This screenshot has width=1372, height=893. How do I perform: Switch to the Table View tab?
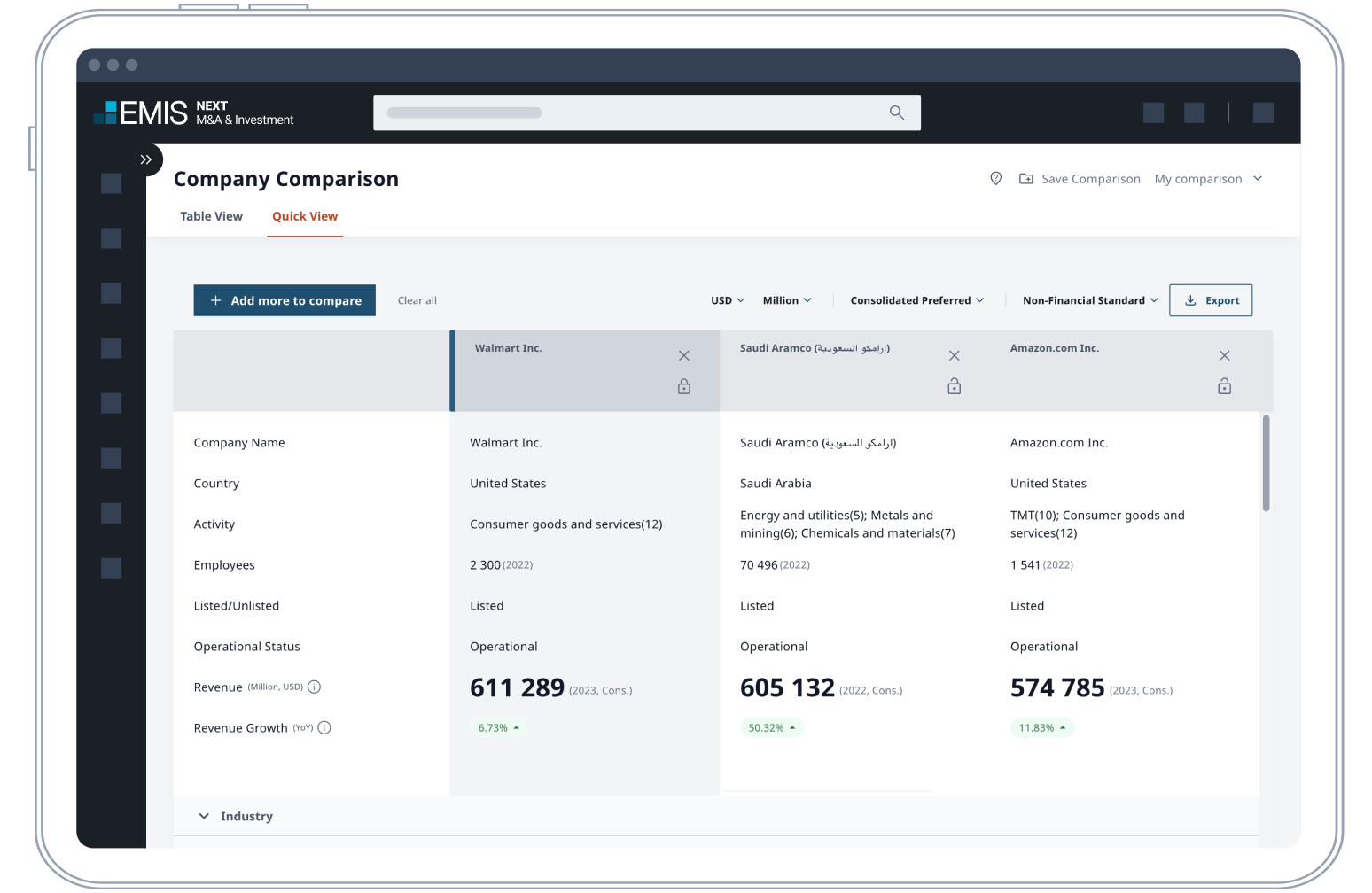[211, 216]
